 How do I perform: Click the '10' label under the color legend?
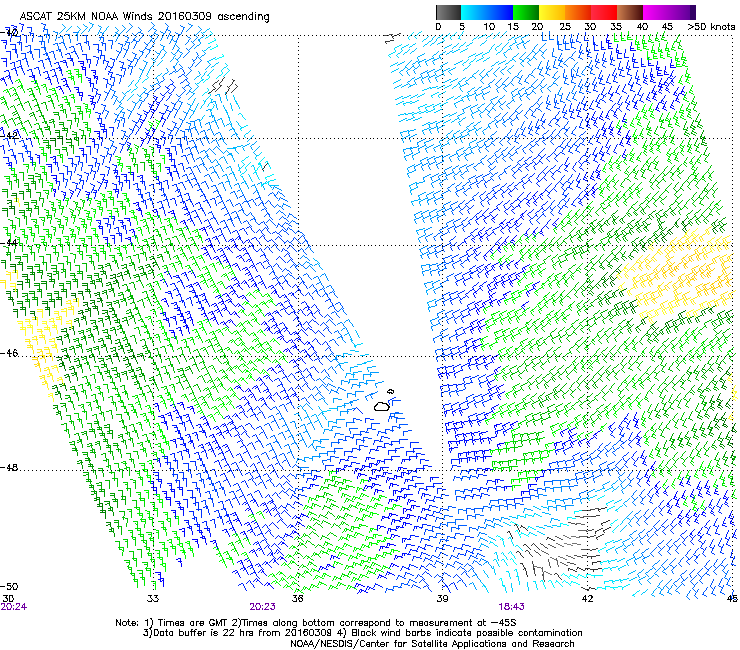point(489,27)
